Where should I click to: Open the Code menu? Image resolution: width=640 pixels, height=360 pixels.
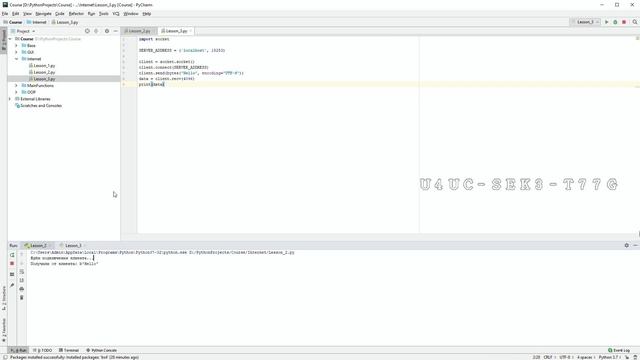(x=60, y=13)
